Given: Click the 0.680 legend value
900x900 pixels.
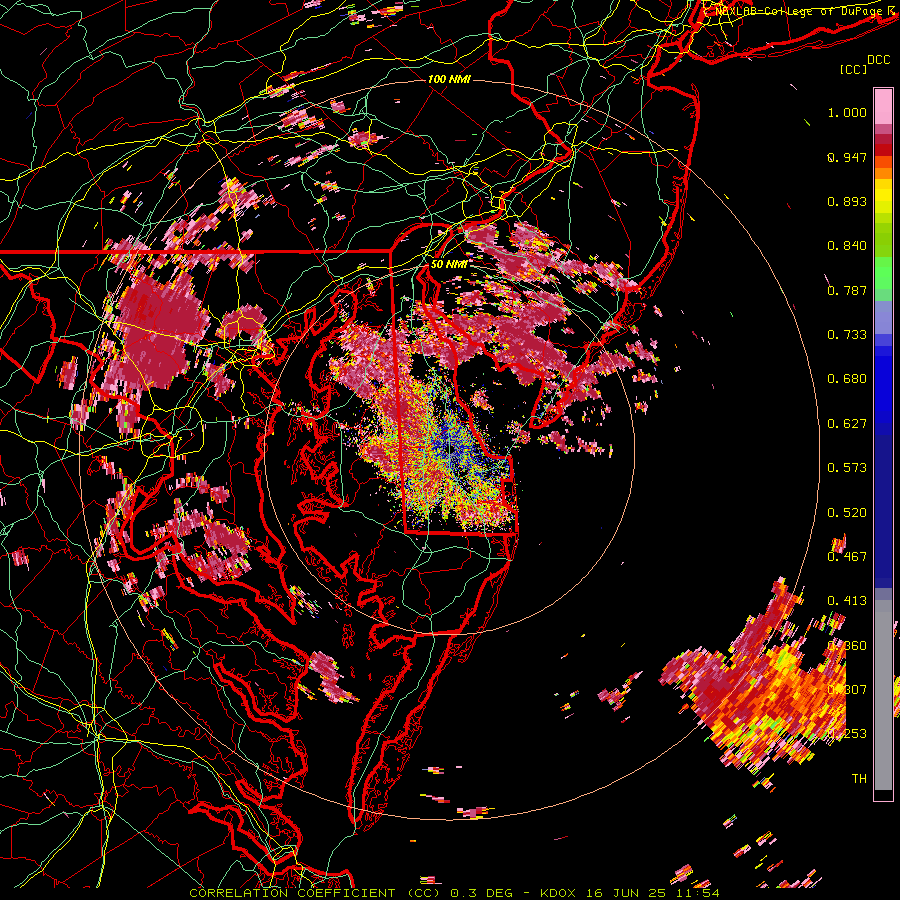Looking at the screenshot, I should click(x=847, y=379).
